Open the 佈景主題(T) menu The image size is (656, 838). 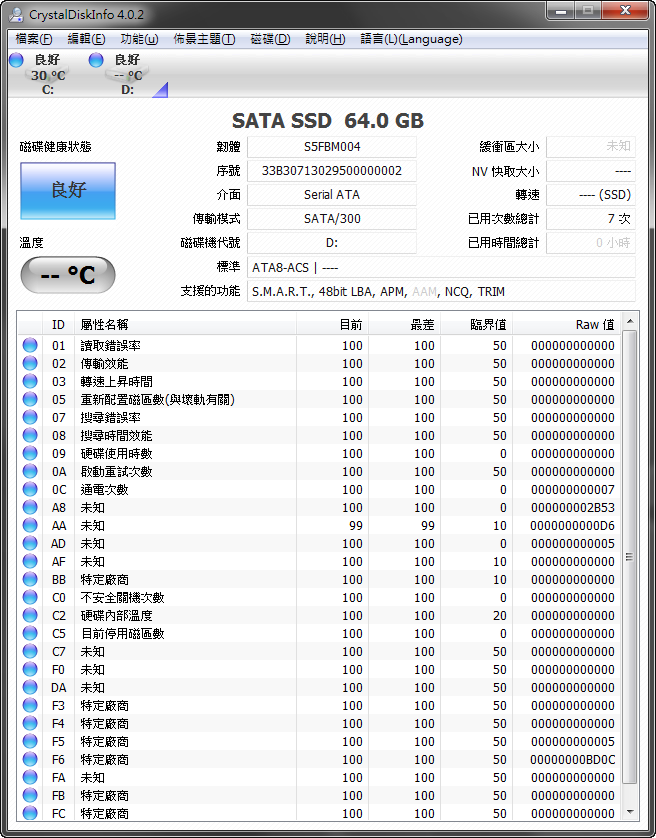pyautogui.click(x=204, y=39)
